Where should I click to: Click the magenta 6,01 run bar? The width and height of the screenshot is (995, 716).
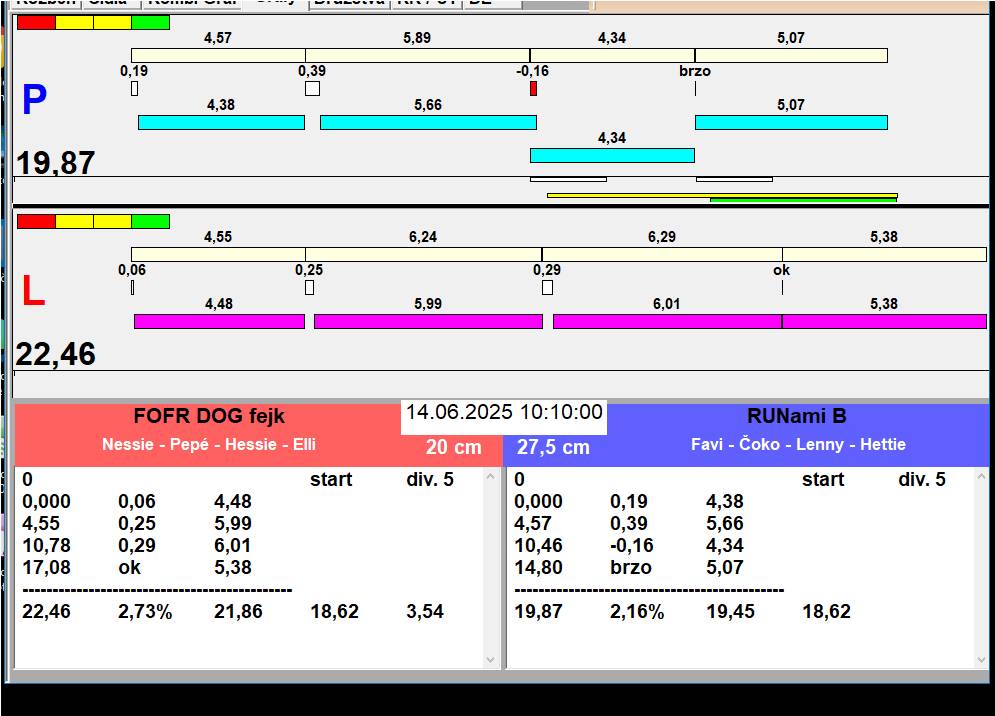668,321
